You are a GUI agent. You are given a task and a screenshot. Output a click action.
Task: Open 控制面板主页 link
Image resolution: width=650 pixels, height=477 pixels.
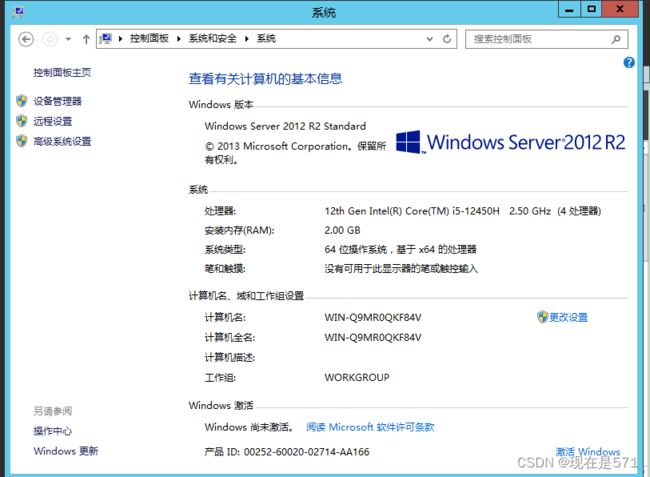pyautogui.click(x=62, y=73)
